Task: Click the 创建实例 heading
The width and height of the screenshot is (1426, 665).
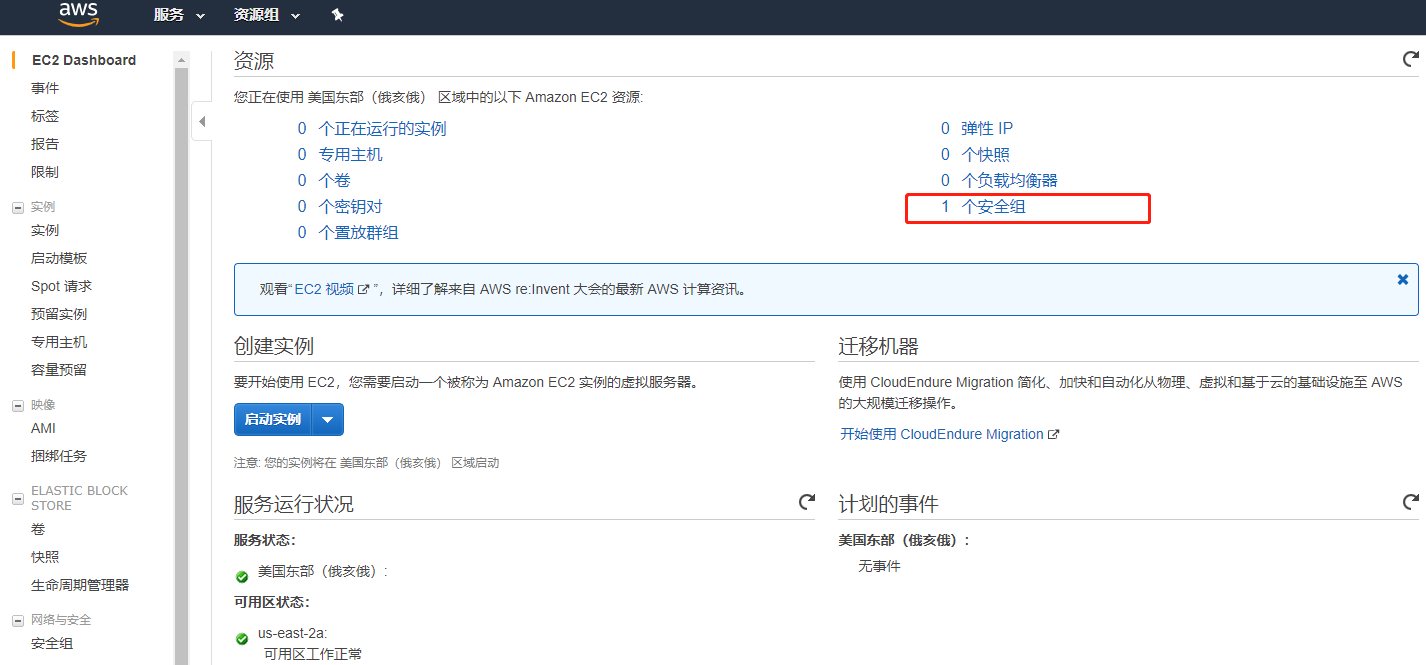Action: 274,346
